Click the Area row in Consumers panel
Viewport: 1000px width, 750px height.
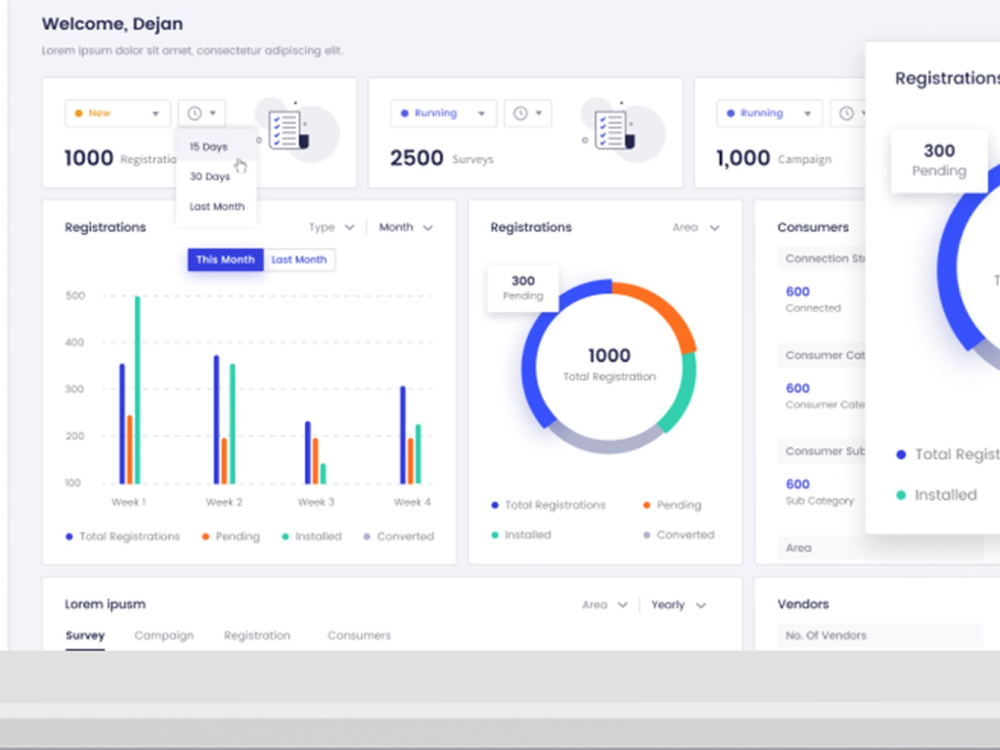click(x=880, y=548)
